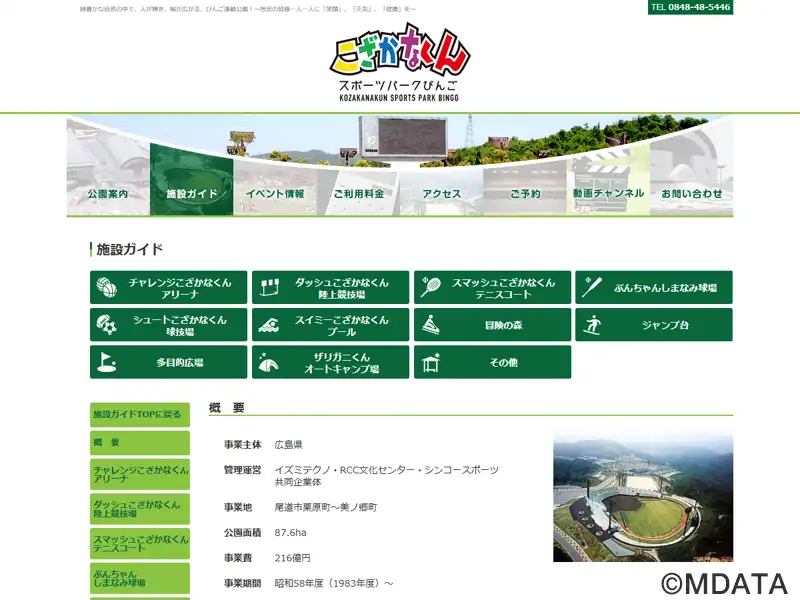Click the 施設ガイド page heading
Image resolution: width=800 pixels, height=600 pixels.
[130, 249]
